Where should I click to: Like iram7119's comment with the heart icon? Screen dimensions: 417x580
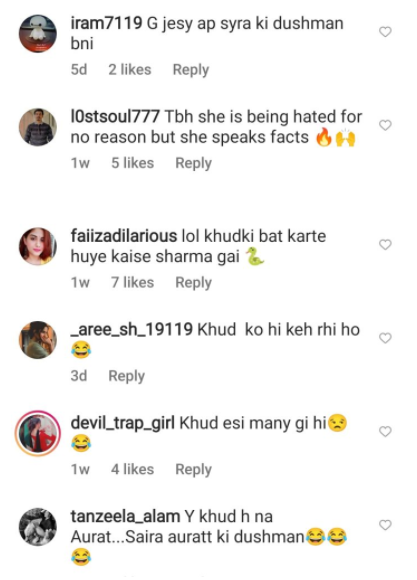[385, 32]
